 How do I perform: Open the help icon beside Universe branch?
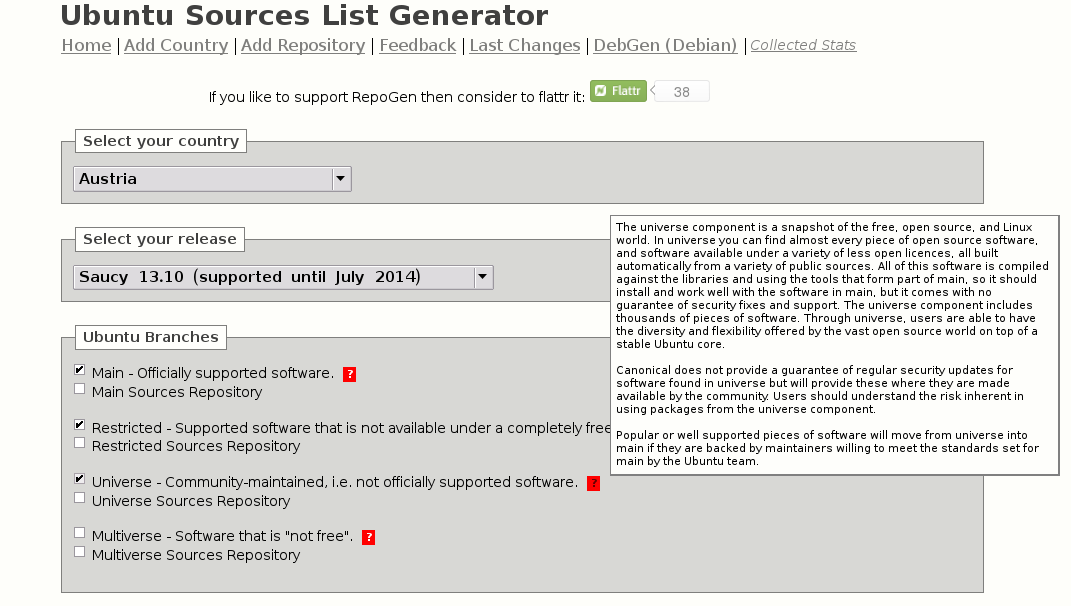coord(594,484)
